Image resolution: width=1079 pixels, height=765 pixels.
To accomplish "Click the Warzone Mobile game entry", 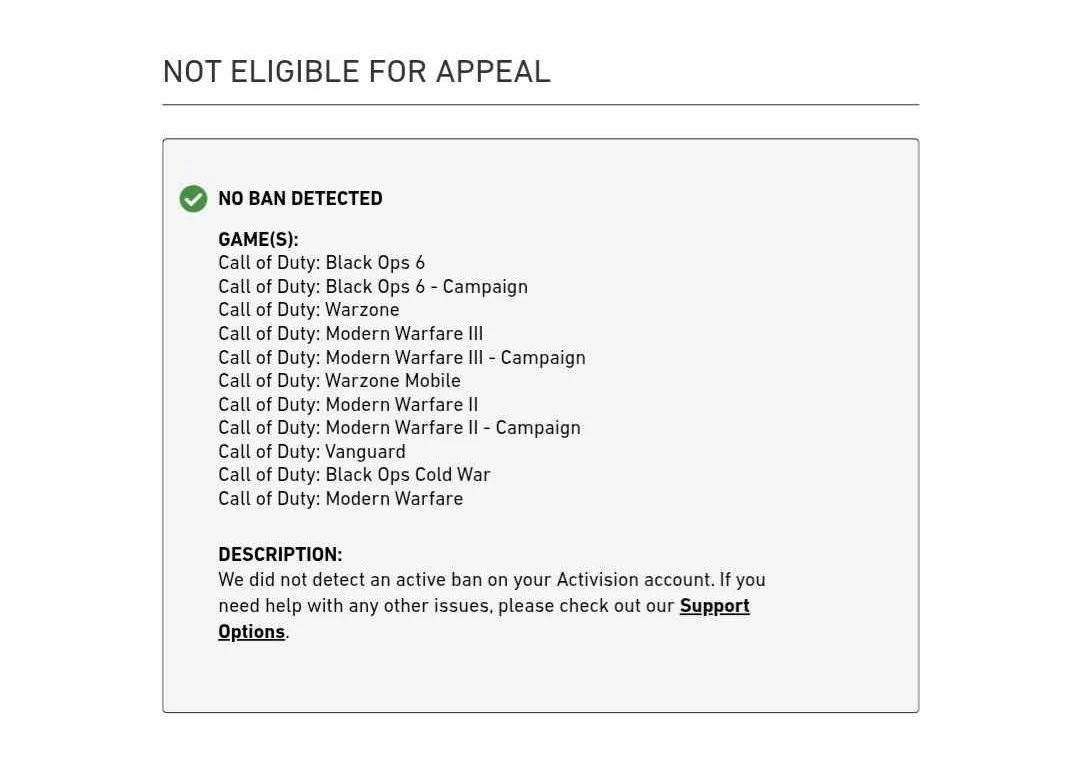I will coord(339,381).
